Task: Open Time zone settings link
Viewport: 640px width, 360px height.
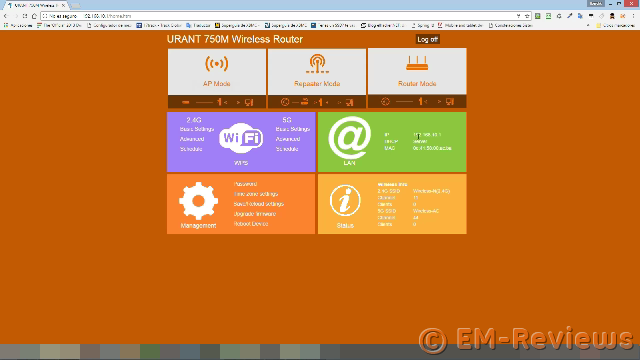Action: coord(256,194)
